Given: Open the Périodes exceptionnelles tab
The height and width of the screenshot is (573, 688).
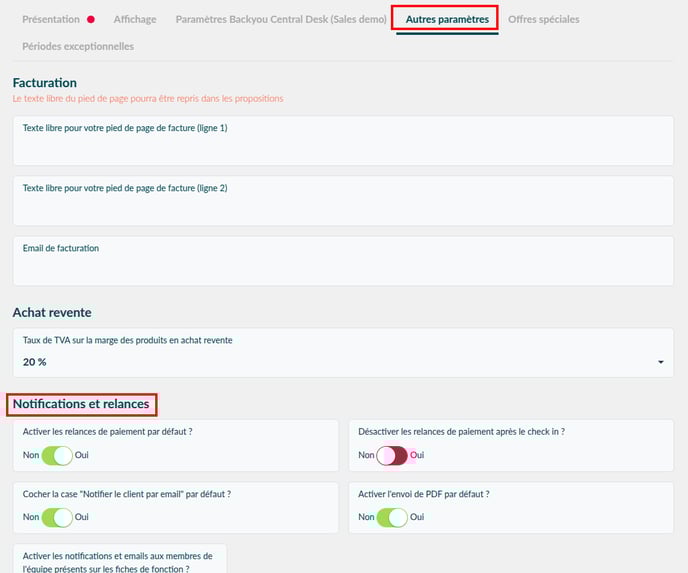Looking at the screenshot, I should 78,47.
